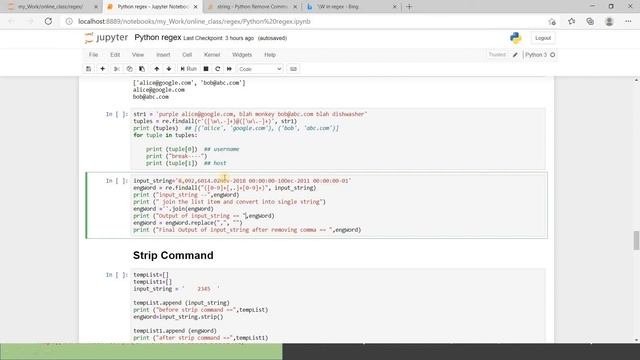The image size is (640, 360).
Task: Open the Kernel menu
Action: [x=212, y=55]
